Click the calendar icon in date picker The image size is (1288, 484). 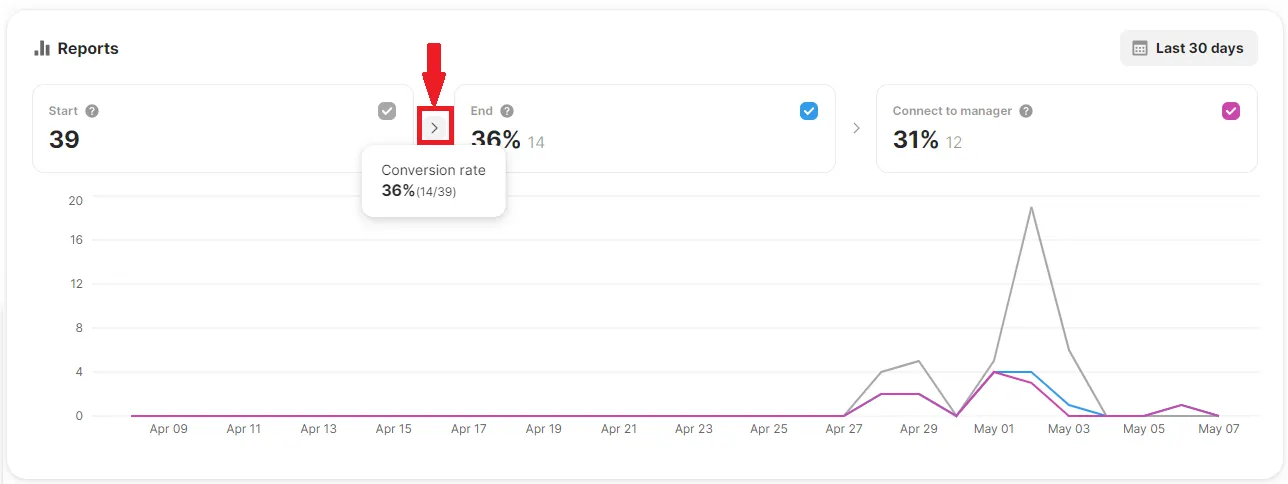tap(1139, 48)
